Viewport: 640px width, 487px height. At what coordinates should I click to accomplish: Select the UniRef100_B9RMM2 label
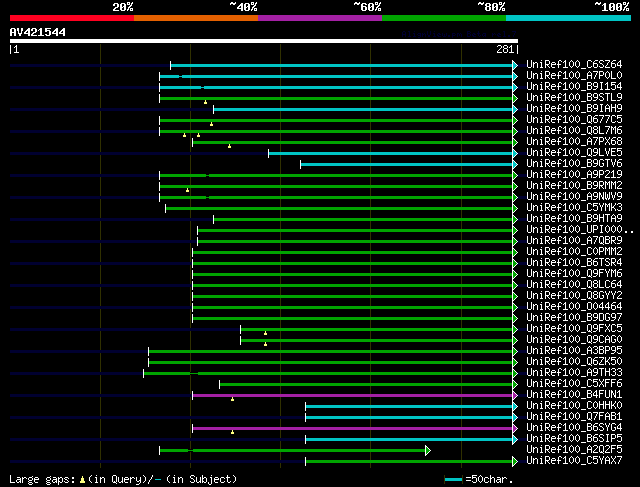point(574,185)
